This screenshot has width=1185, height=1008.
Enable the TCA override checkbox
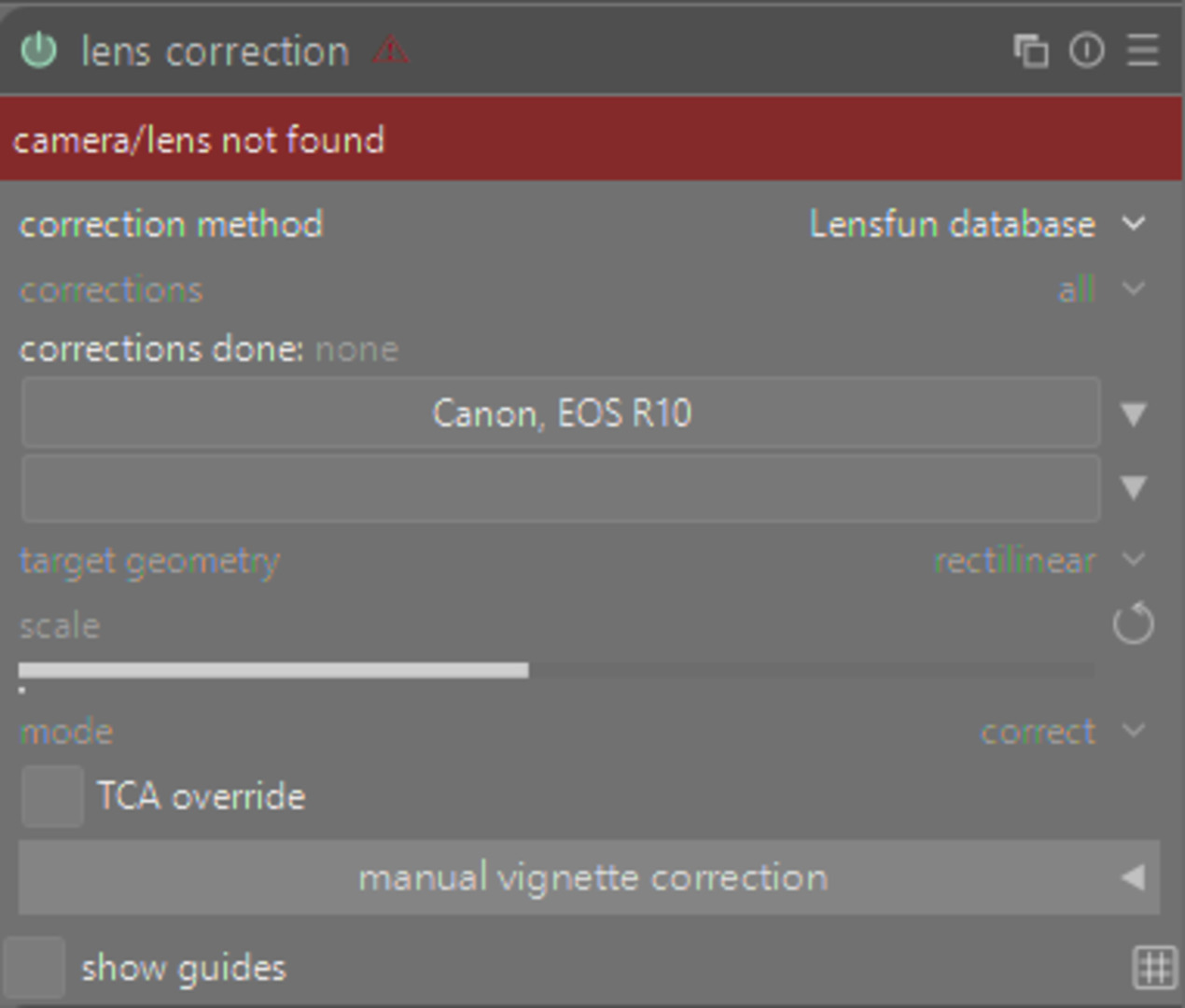pos(52,796)
